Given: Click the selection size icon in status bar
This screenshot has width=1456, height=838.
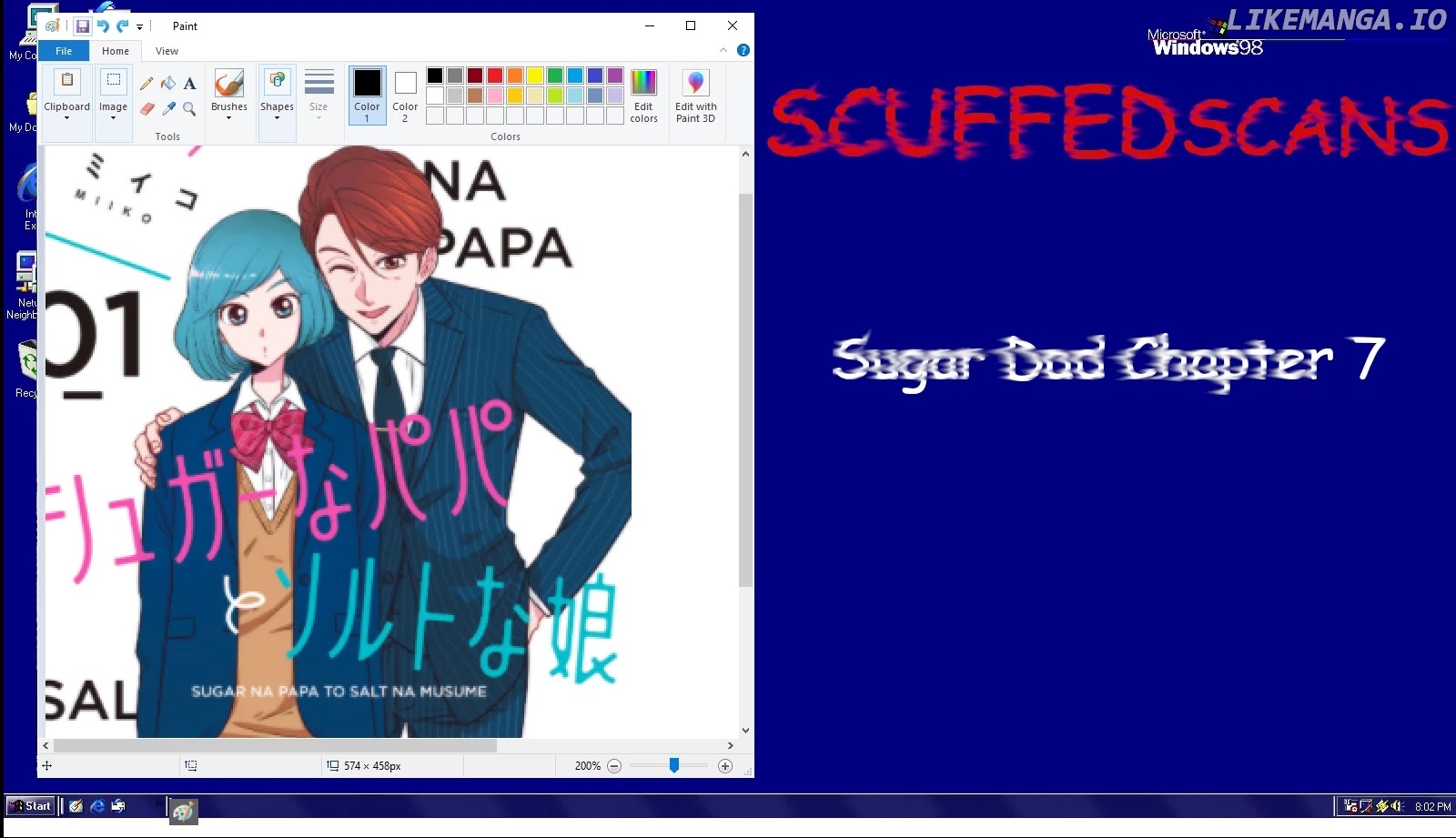Looking at the screenshot, I should click(x=191, y=766).
